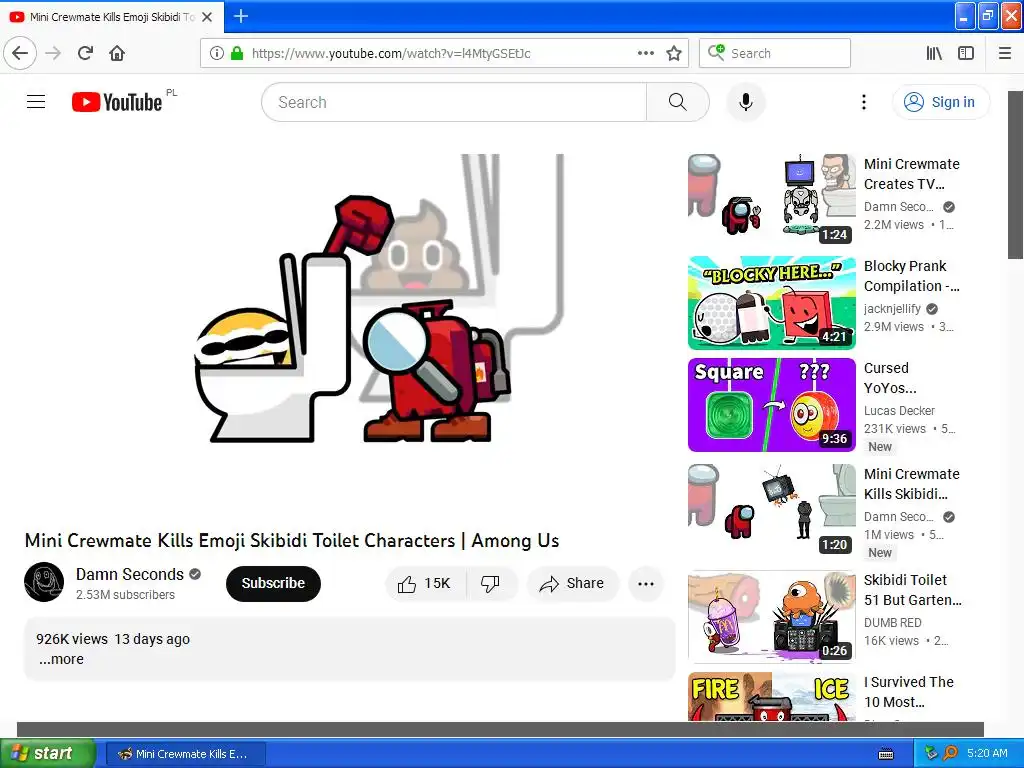Viewport: 1024px width, 768px height.
Task: Click the green padlock security icon
Action: pos(237,53)
